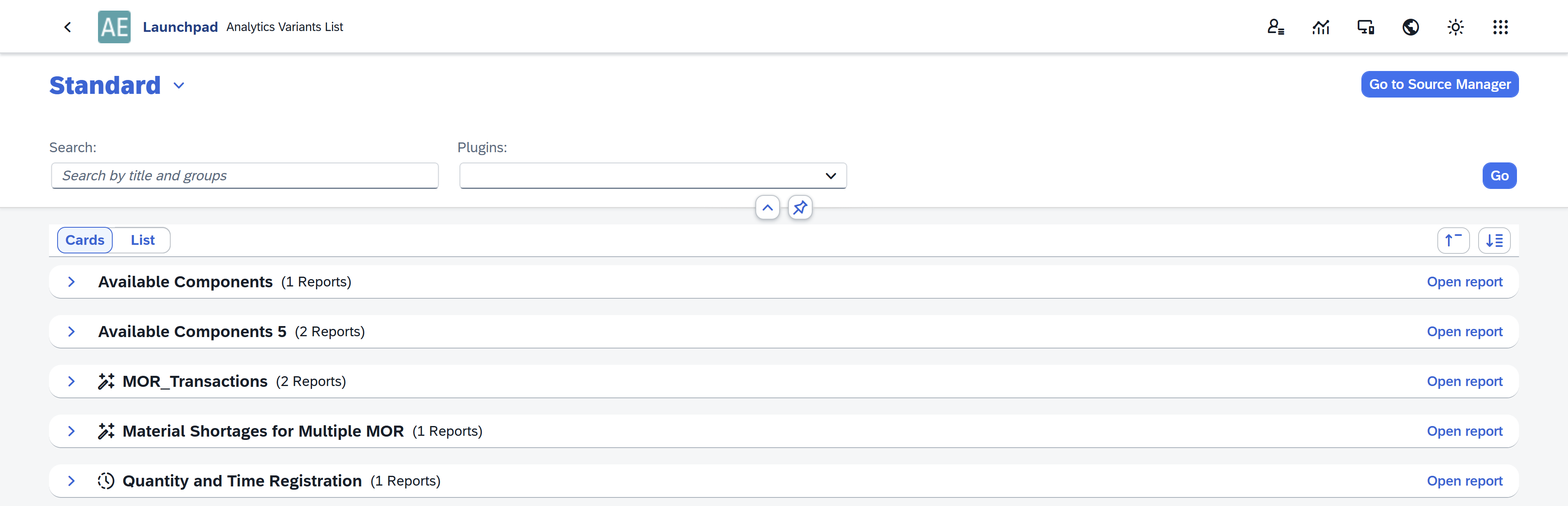
Task: Open the user profile icon
Action: tap(1276, 27)
